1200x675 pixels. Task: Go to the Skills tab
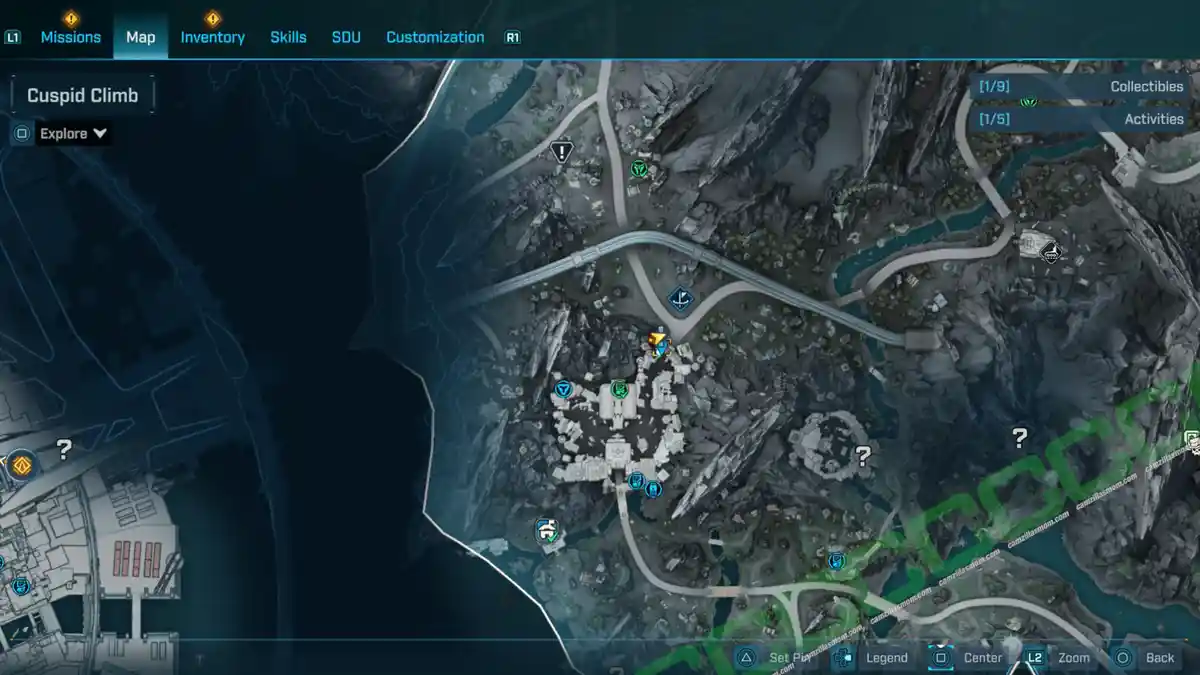[x=288, y=37]
